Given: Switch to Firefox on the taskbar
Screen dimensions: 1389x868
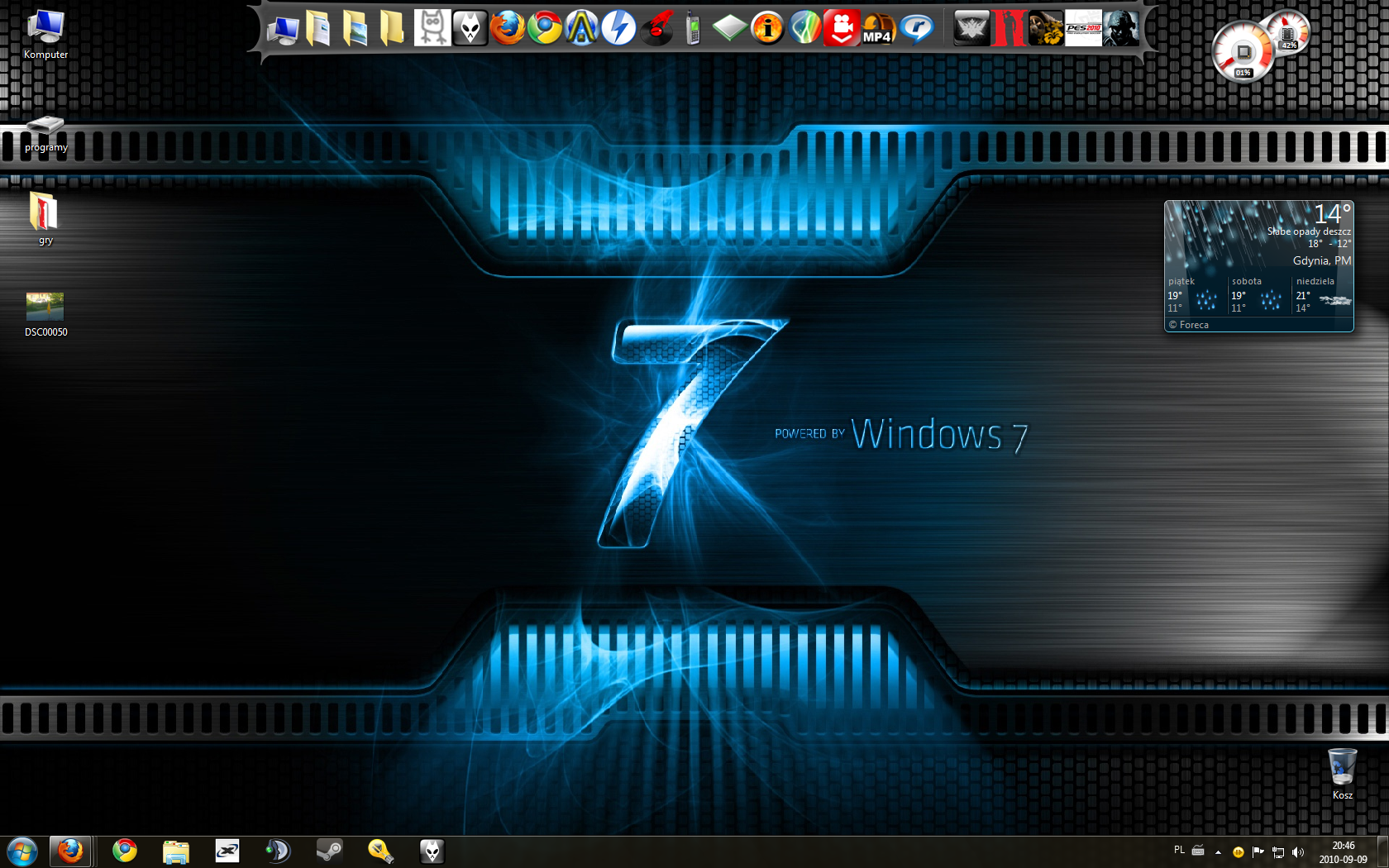Looking at the screenshot, I should click(x=70, y=851).
